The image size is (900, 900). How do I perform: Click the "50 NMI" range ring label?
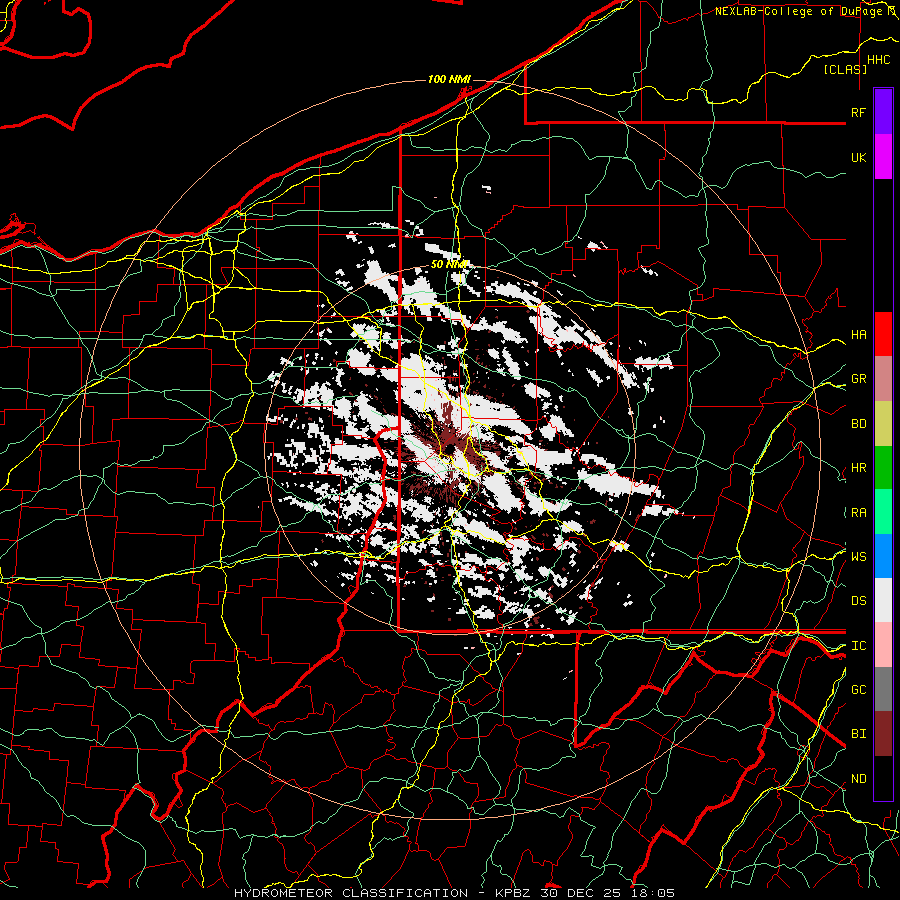pyautogui.click(x=449, y=265)
